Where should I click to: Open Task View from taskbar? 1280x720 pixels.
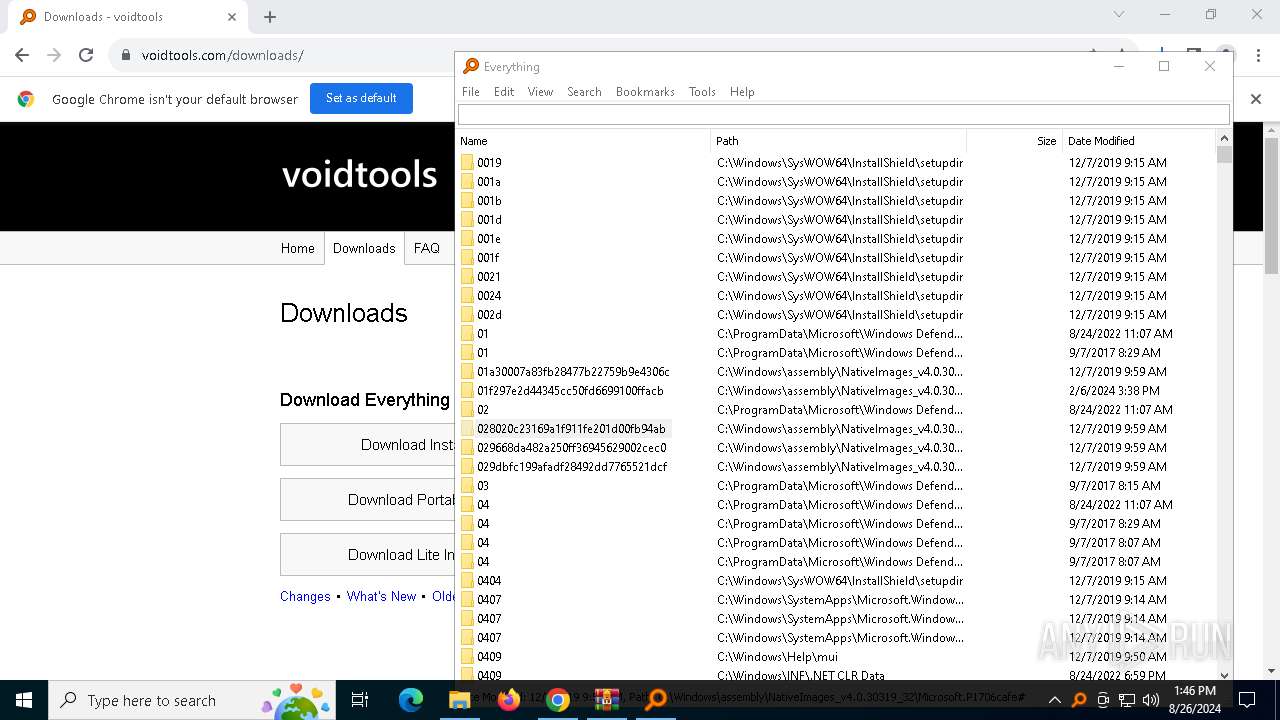pos(361,700)
